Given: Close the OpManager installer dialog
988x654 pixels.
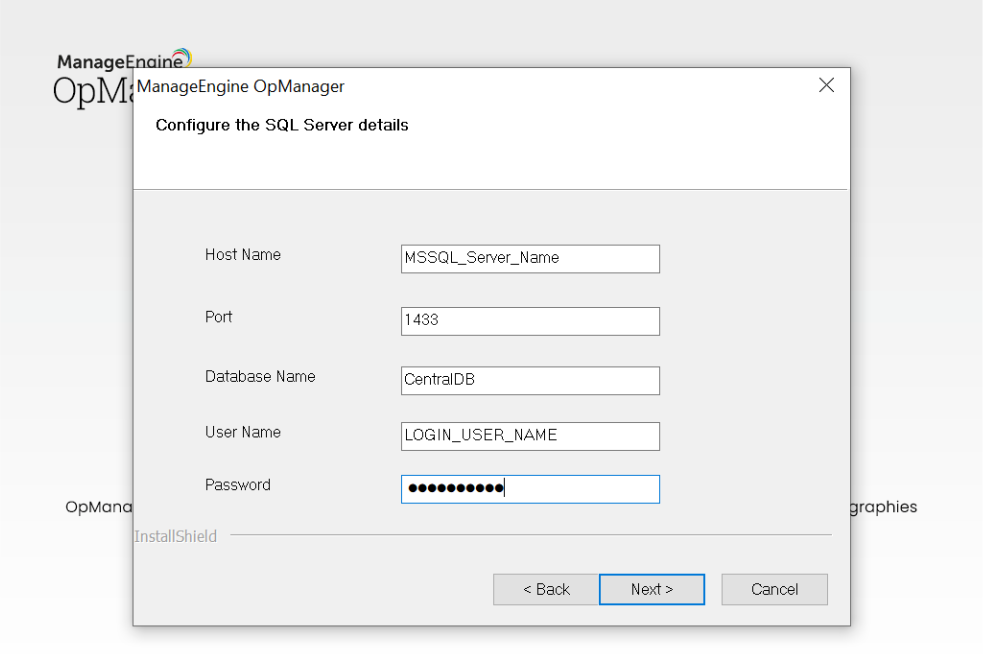Looking at the screenshot, I should pos(826,86).
